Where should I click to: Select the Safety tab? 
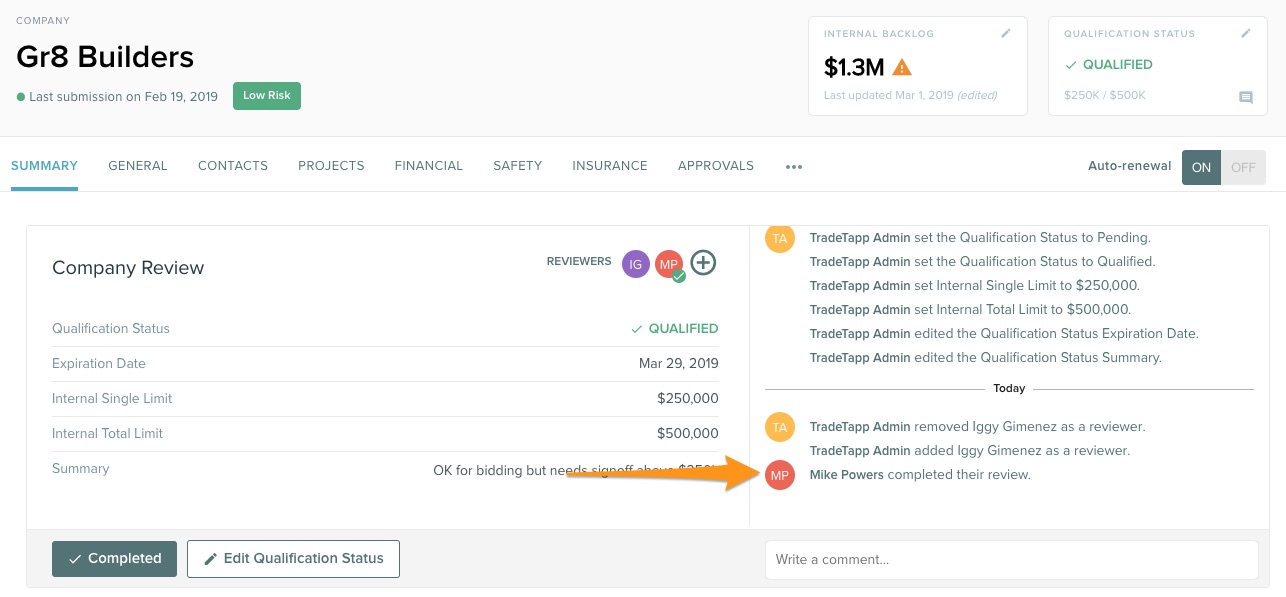pos(517,166)
